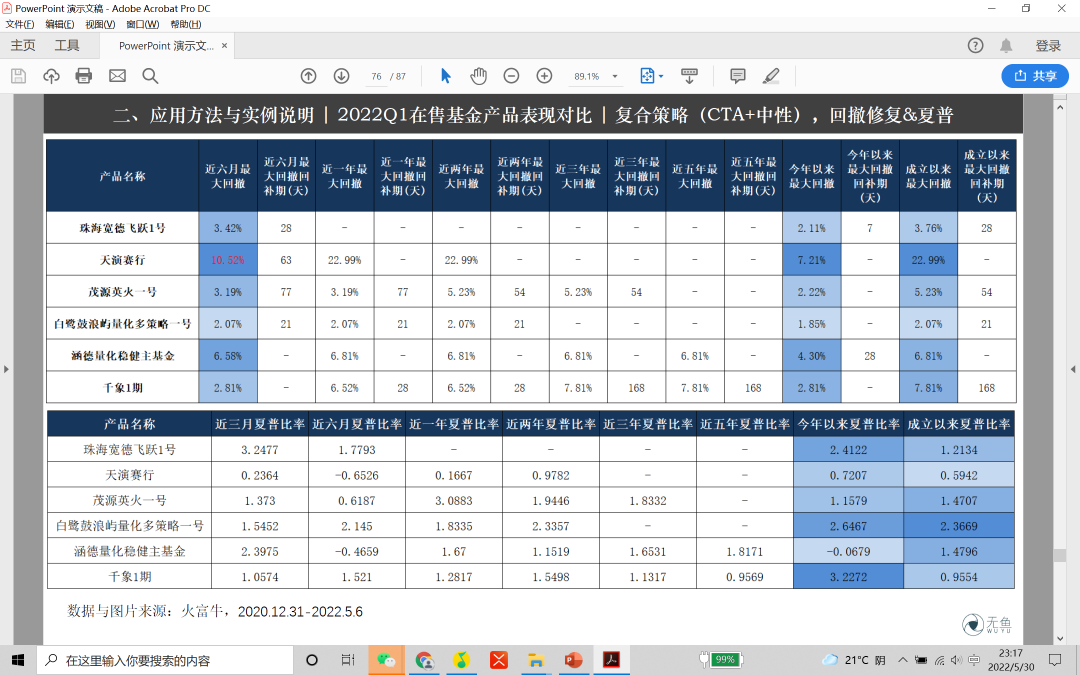Open WeChat from the taskbar

pos(386,660)
